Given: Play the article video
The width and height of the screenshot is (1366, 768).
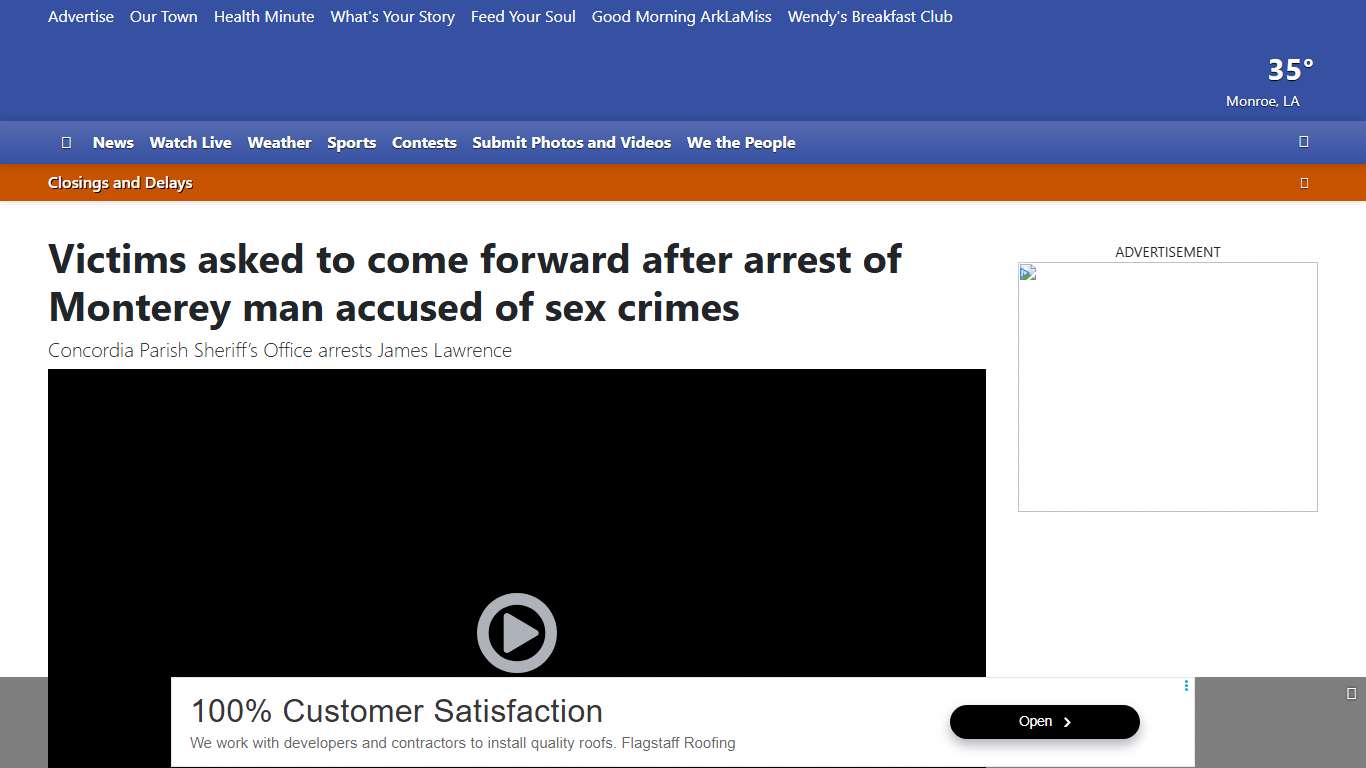Looking at the screenshot, I should pyautogui.click(x=516, y=633).
